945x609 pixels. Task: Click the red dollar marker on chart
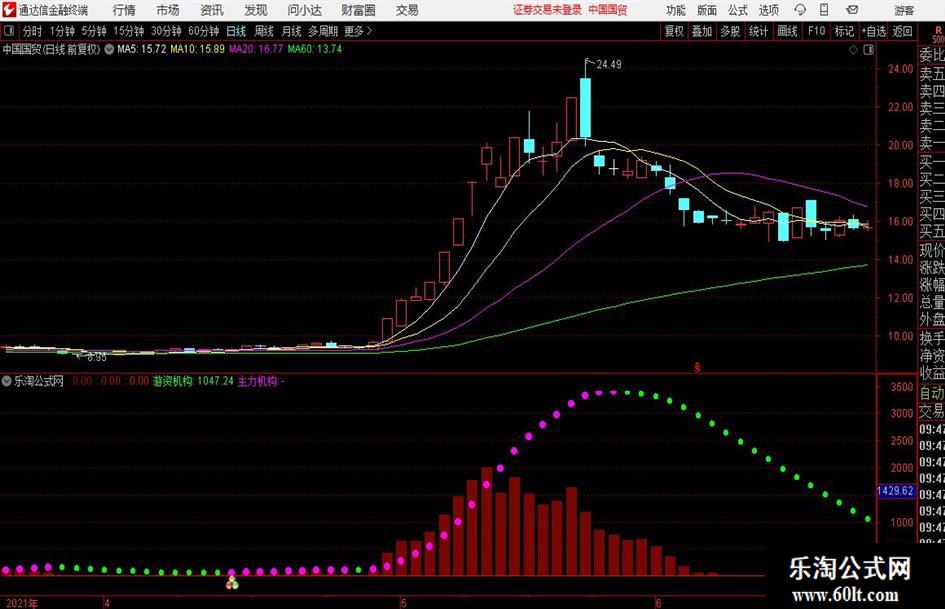tap(697, 367)
